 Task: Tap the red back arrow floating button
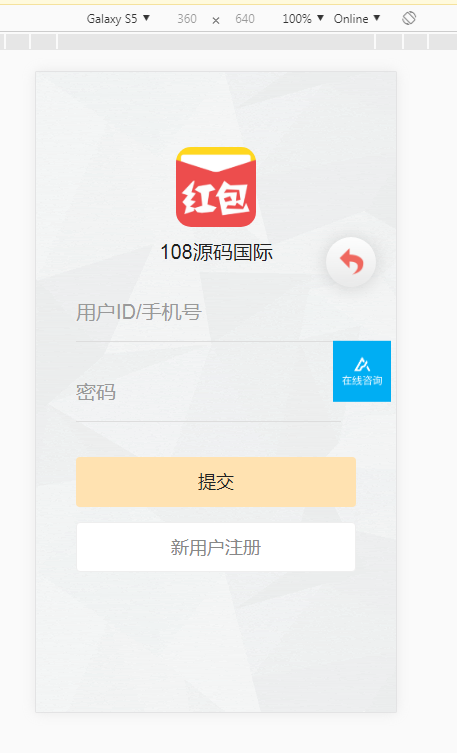click(351, 262)
